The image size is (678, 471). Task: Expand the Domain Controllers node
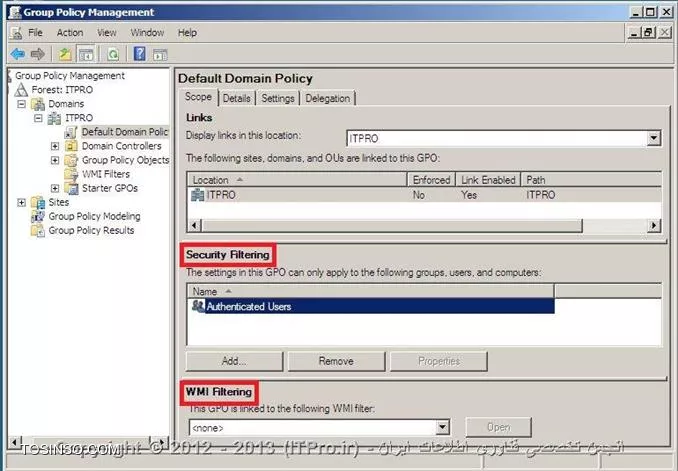click(55, 146)
